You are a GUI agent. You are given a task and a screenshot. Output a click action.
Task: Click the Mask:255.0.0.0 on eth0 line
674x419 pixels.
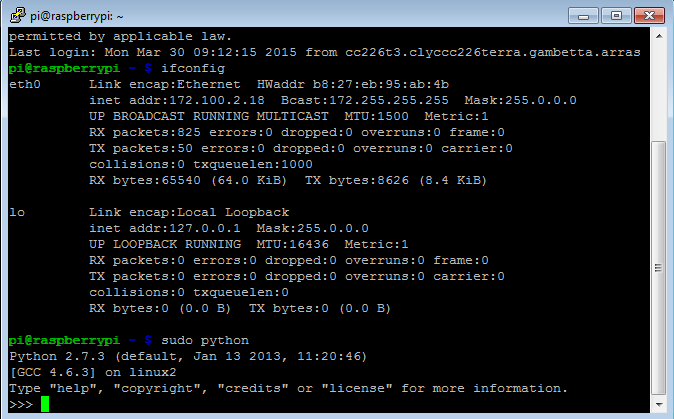pos(520,100)
